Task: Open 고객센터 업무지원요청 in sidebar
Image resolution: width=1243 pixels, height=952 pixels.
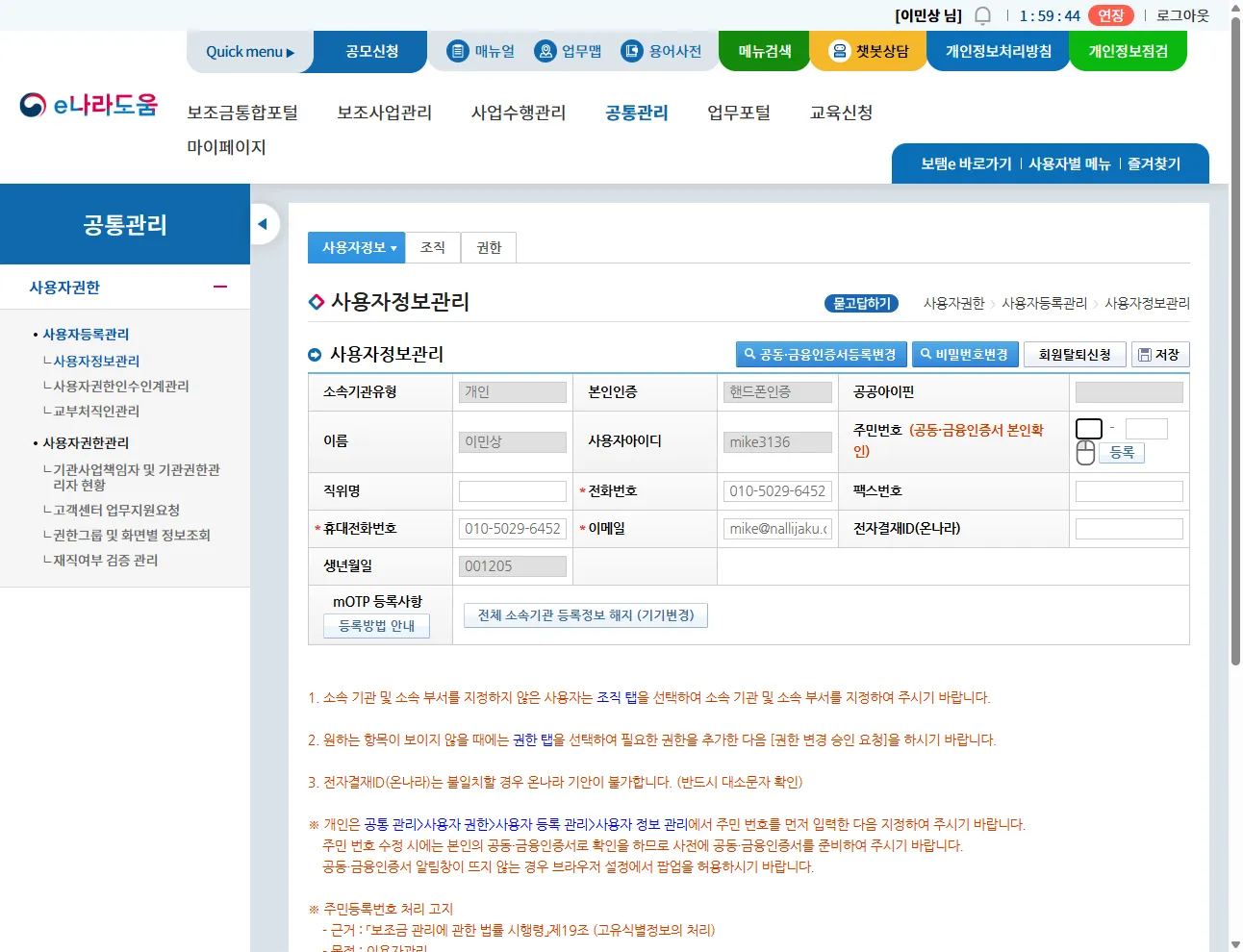Action: pos(116,510)
